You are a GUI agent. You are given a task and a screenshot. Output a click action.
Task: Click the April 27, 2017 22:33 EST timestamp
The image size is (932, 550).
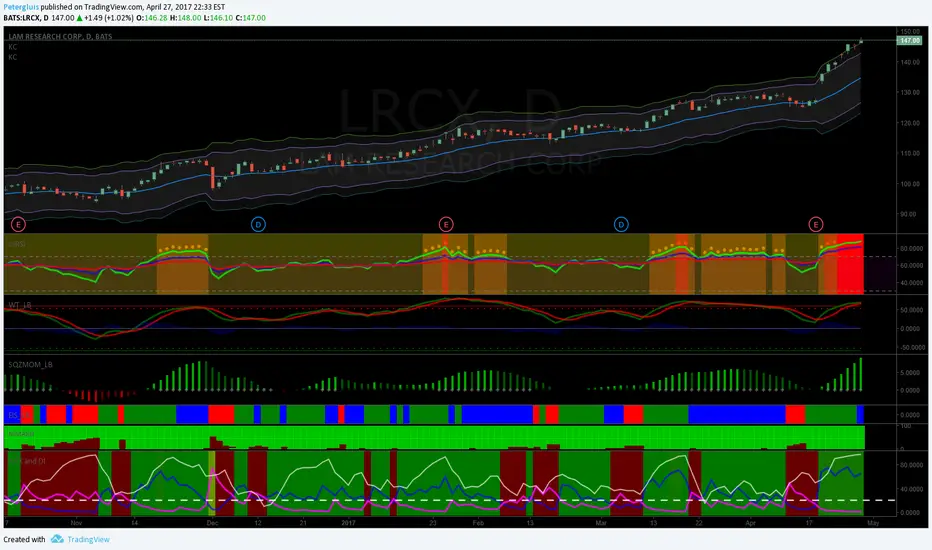185,7
